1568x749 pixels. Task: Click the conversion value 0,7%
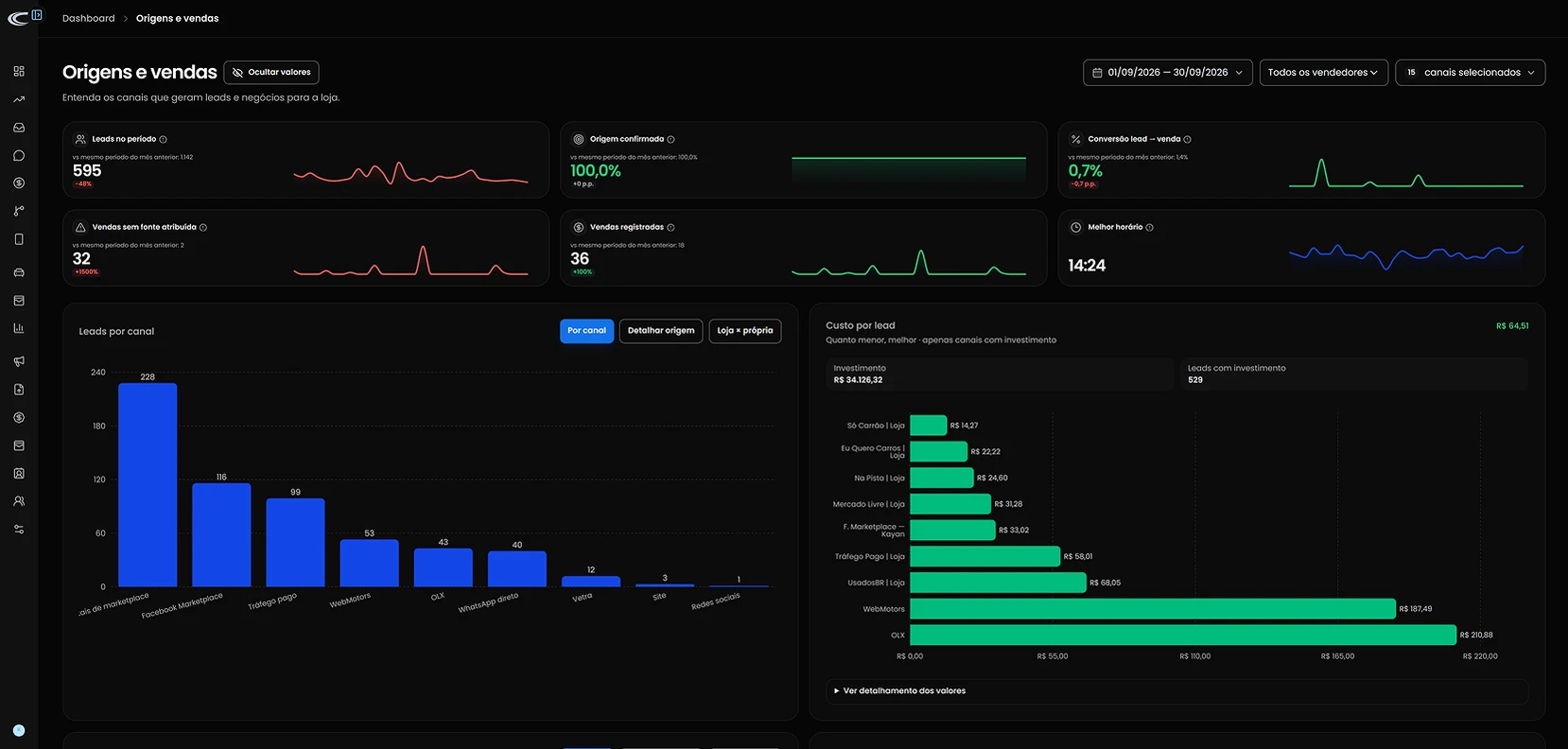pos(1086,171)
